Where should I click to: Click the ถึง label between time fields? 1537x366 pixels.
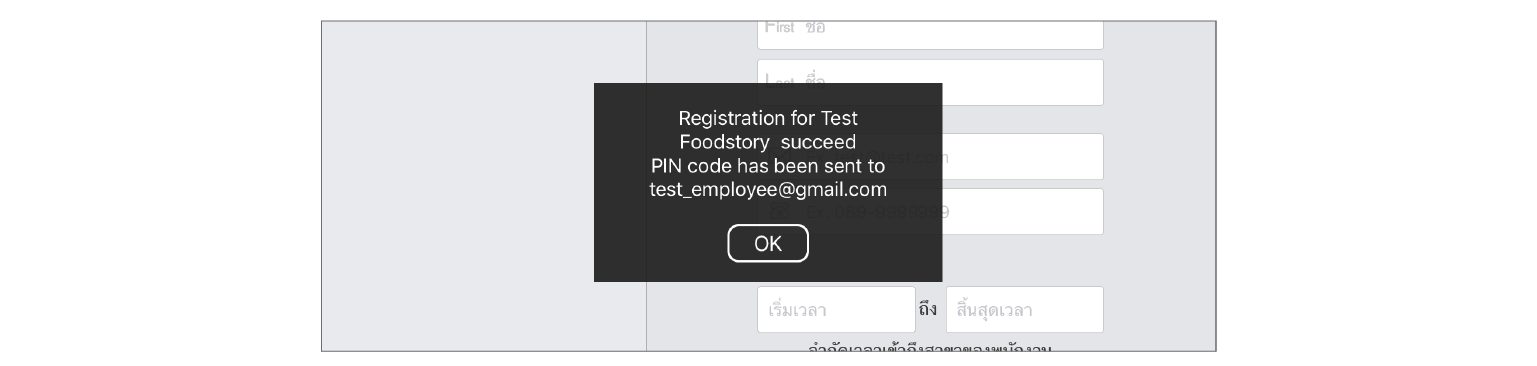tap(928, 309)
